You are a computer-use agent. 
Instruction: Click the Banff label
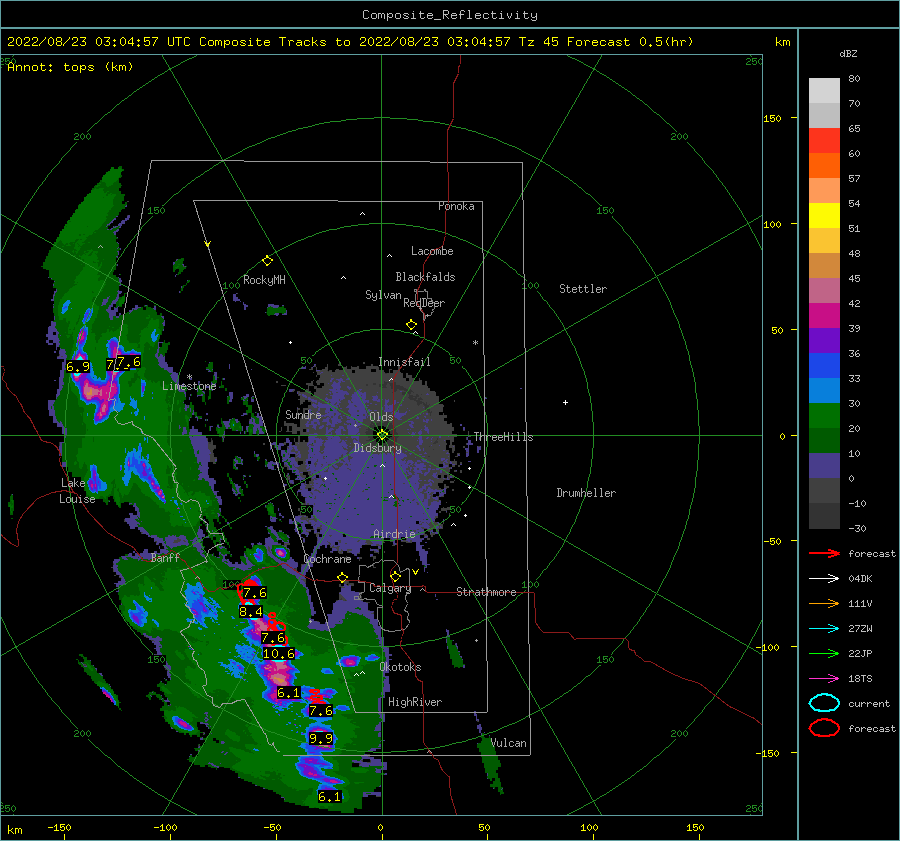click(x=165, y=557)
